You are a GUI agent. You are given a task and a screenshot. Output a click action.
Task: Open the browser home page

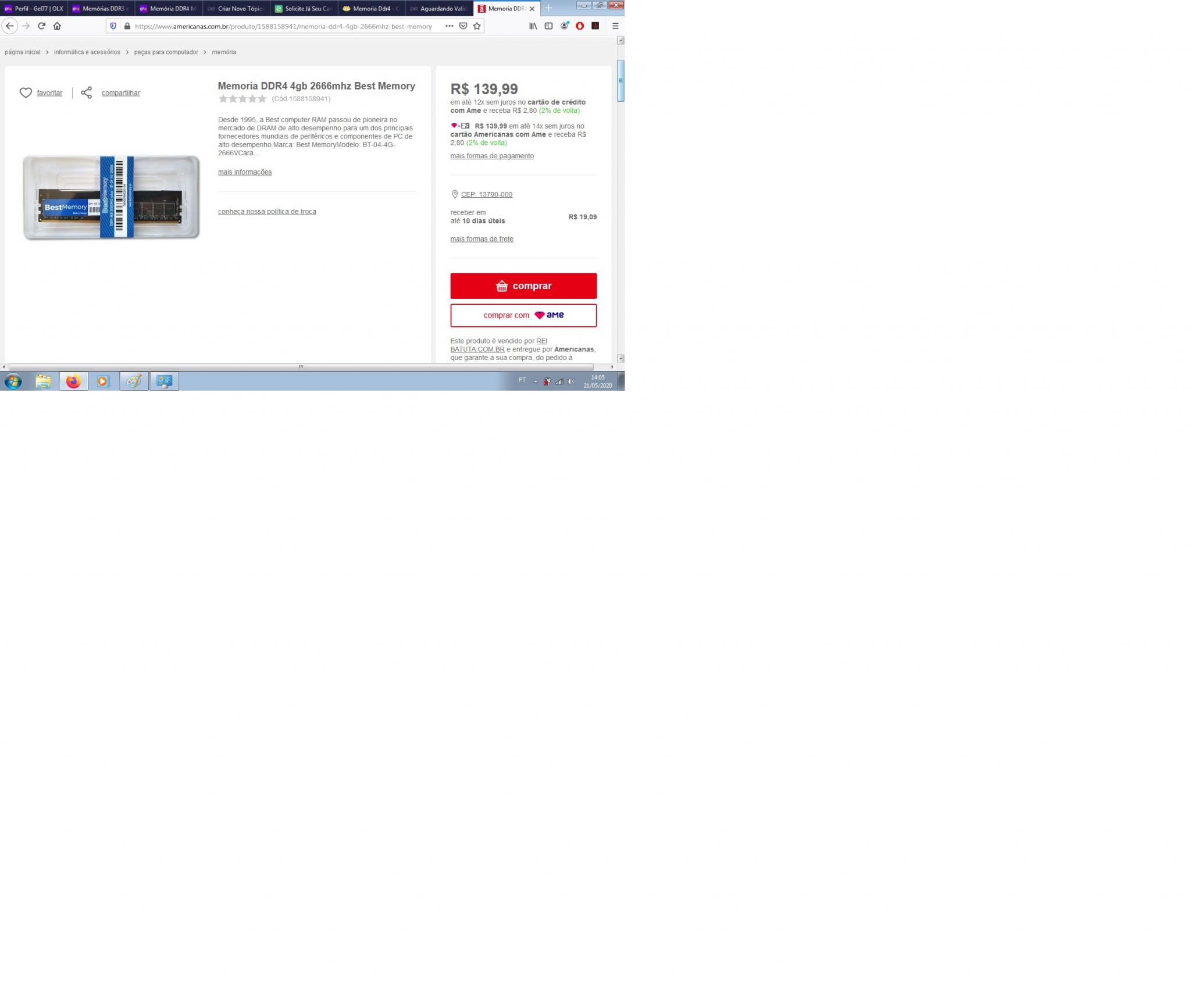(57, 26)
